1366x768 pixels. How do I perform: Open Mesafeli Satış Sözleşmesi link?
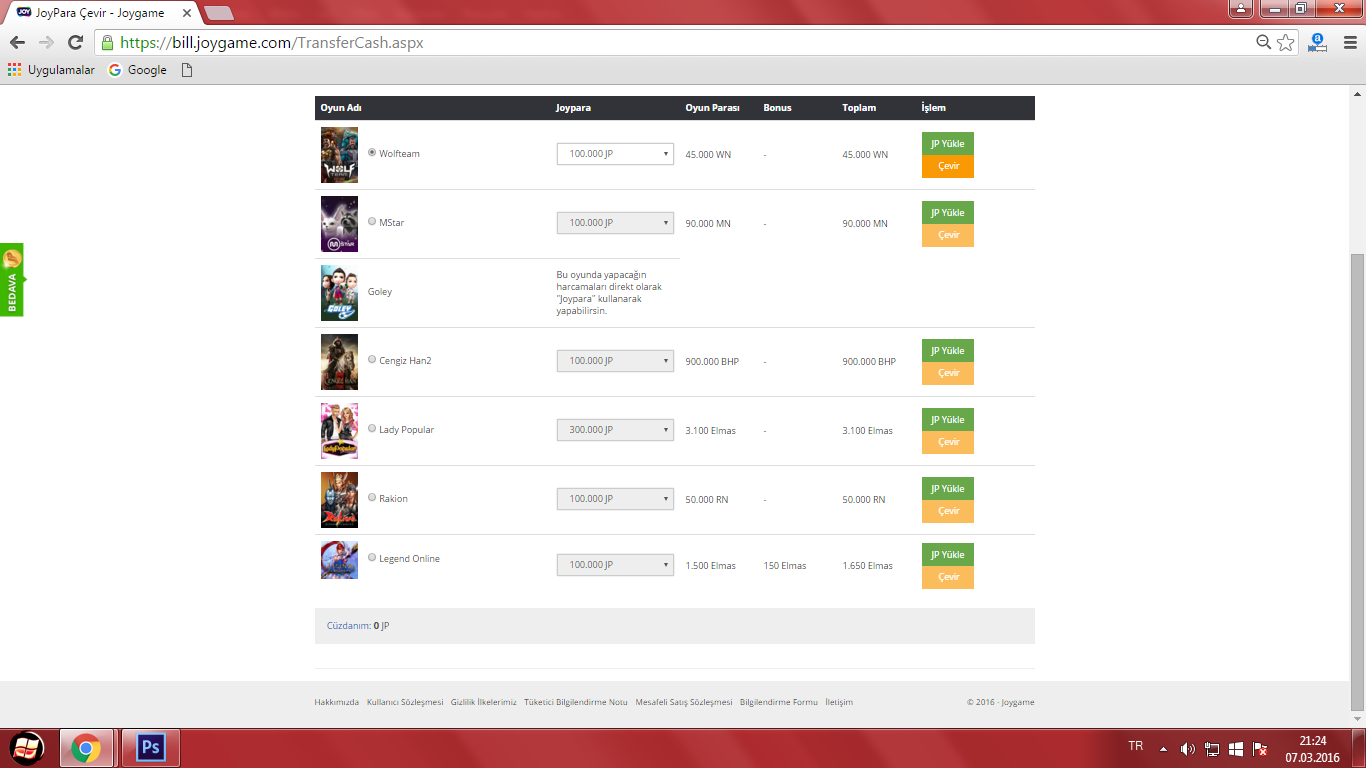684,702
